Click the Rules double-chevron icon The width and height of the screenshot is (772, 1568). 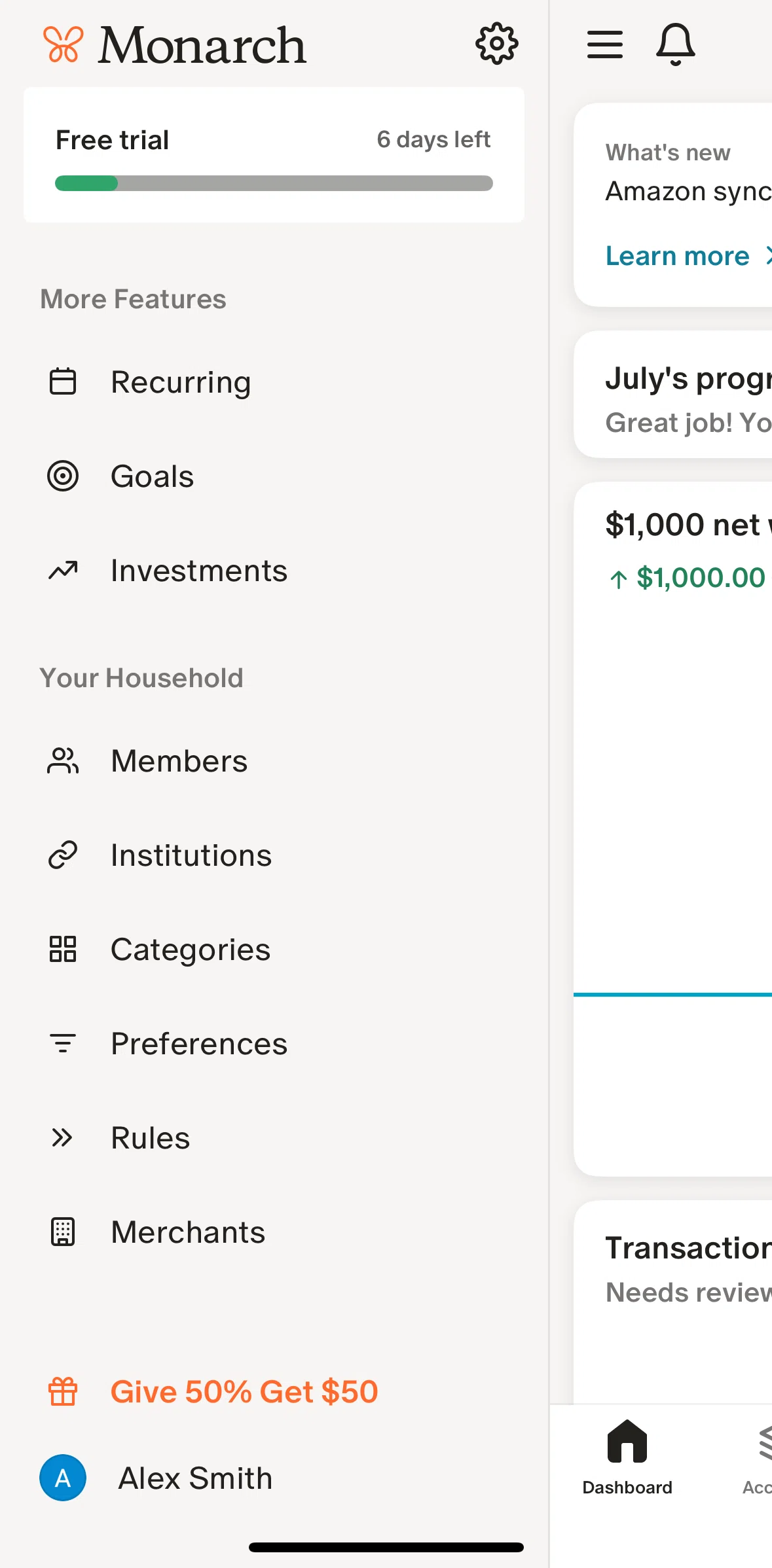pos(62,1138)
